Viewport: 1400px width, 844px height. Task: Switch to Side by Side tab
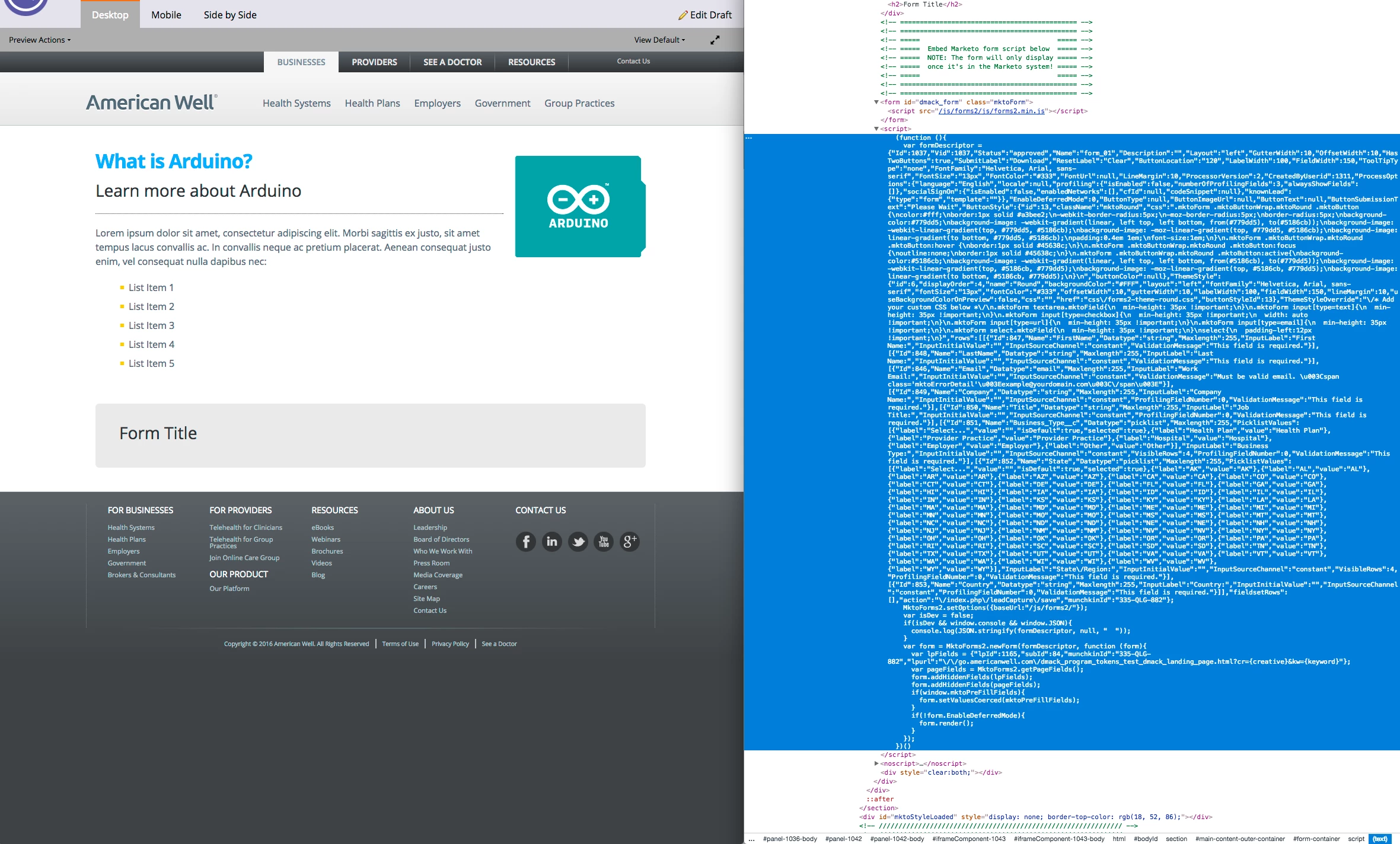pyautogui.click(x=230, y=15)
